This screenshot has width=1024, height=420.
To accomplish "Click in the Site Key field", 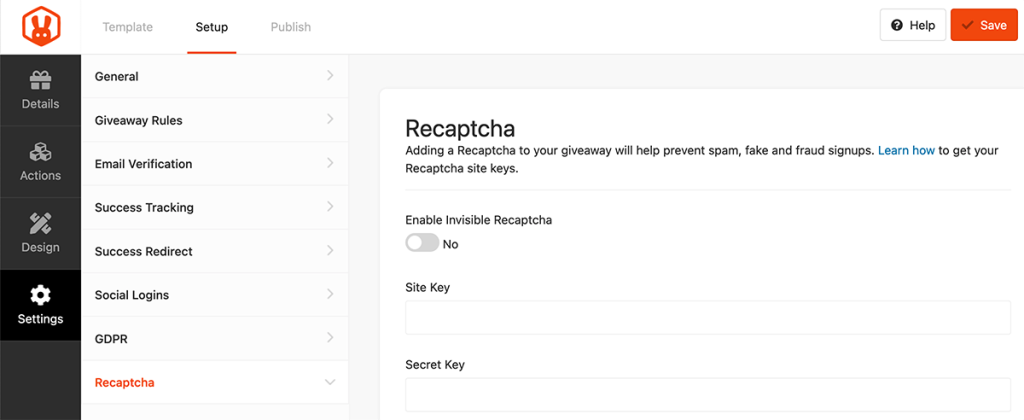I will click(x=707, y=318).
